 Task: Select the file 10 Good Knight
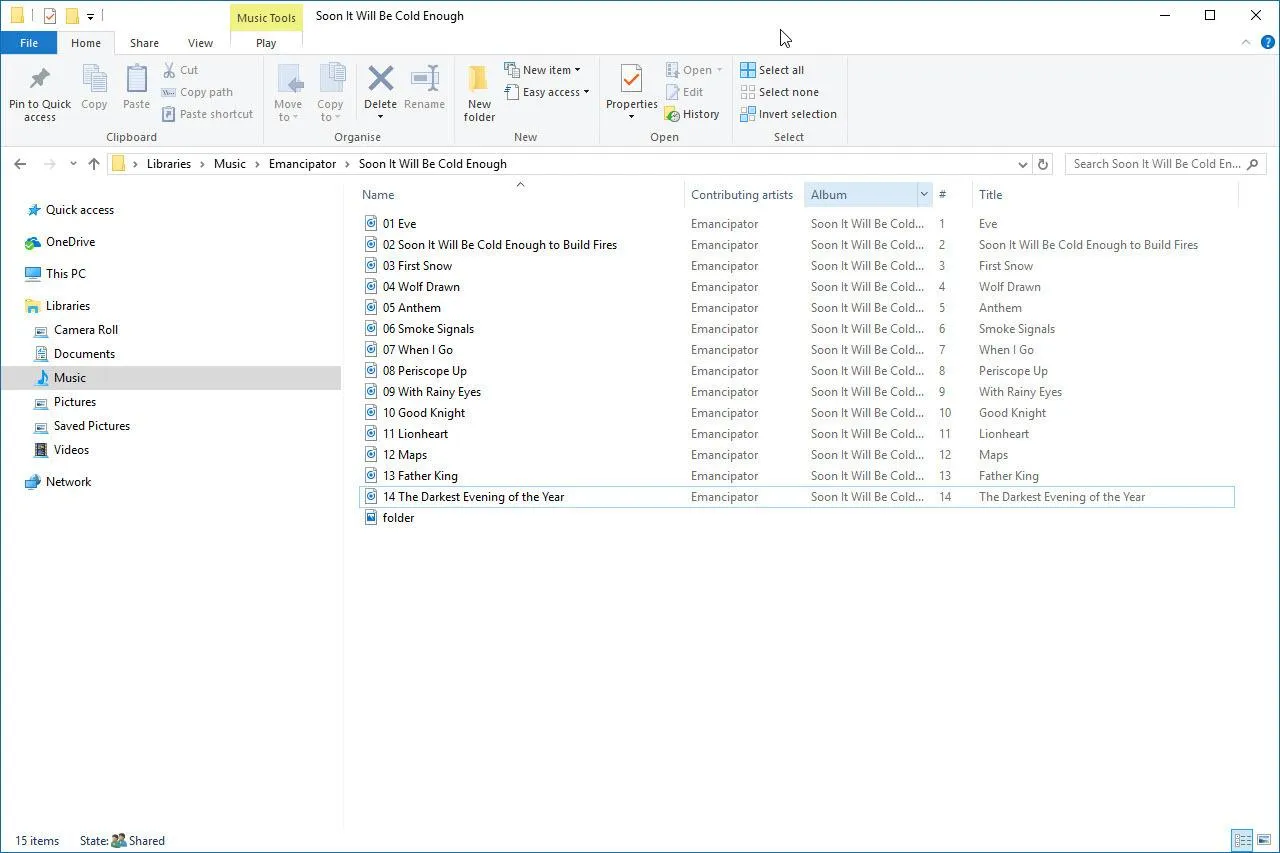point(423,413)
